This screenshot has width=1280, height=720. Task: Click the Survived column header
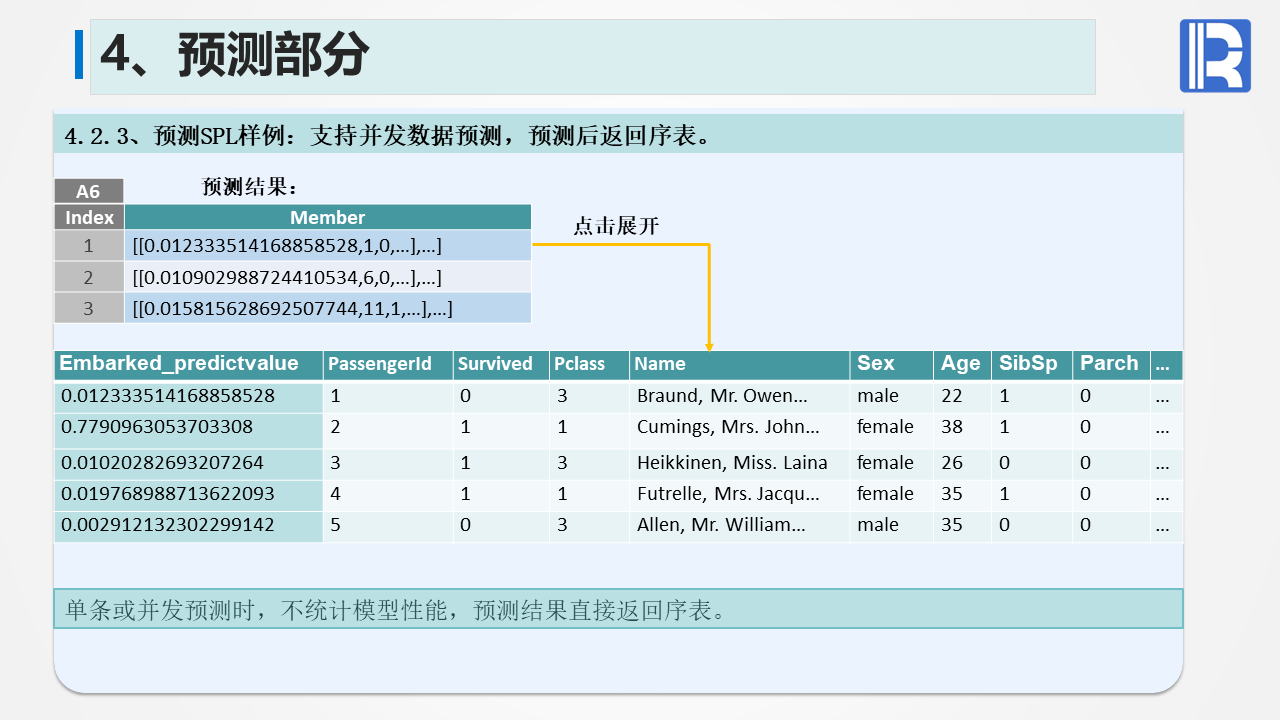coord(501,364)
